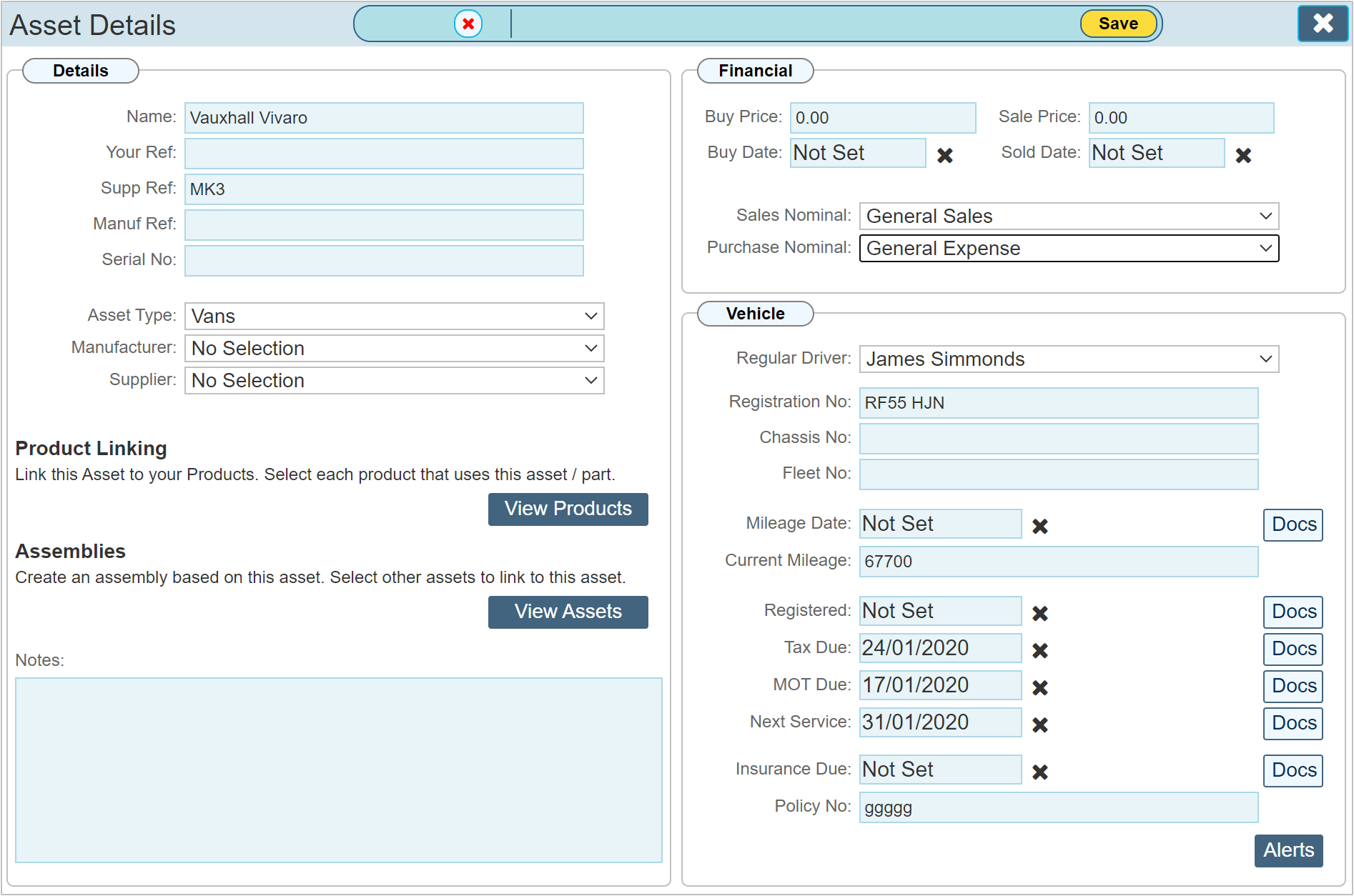Open the View Assets button
Viewport: 1354px width, 896px height.
tap(568, 612)
